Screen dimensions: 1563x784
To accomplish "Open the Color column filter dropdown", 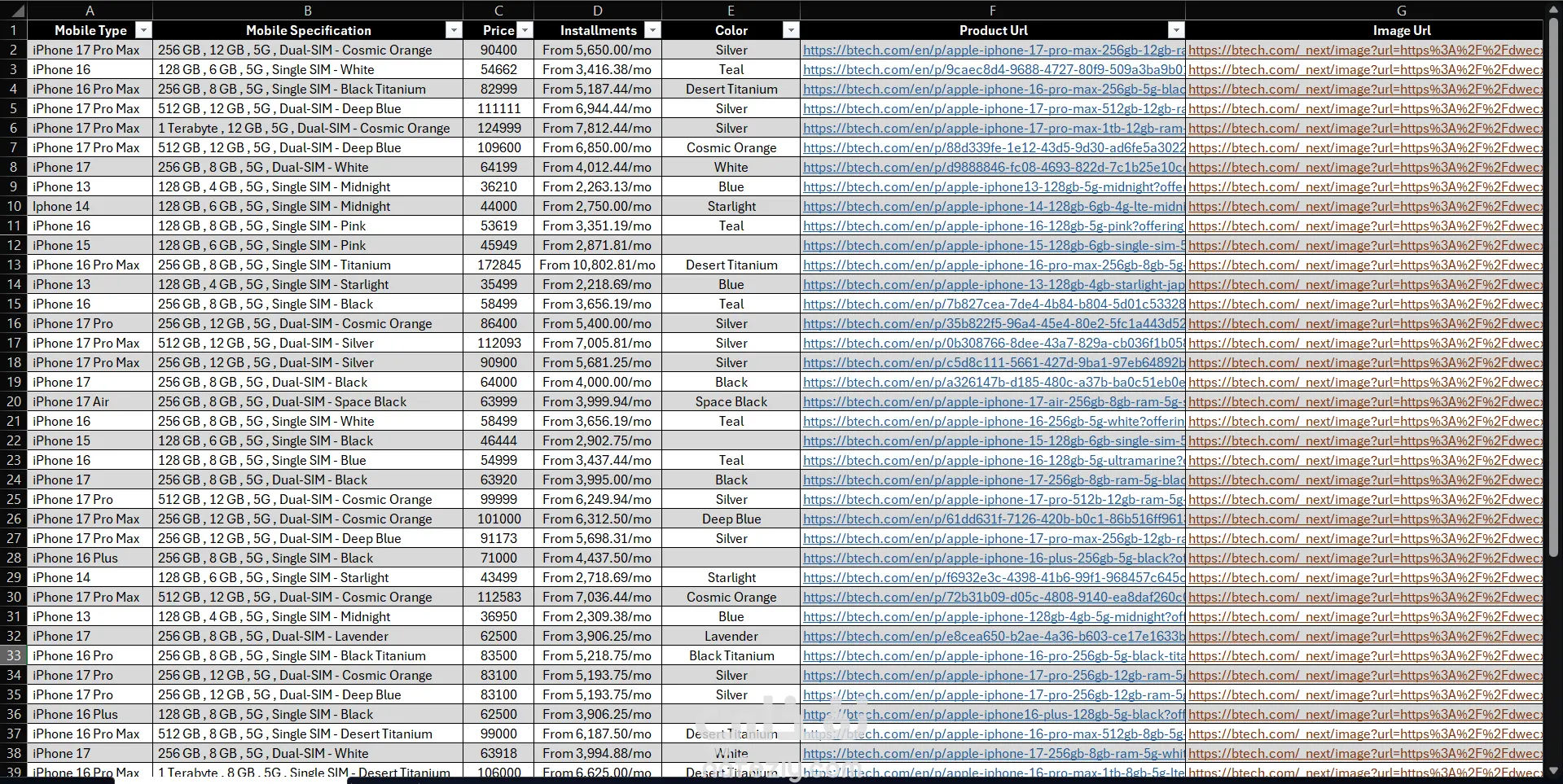I will [x=791, y=30].
